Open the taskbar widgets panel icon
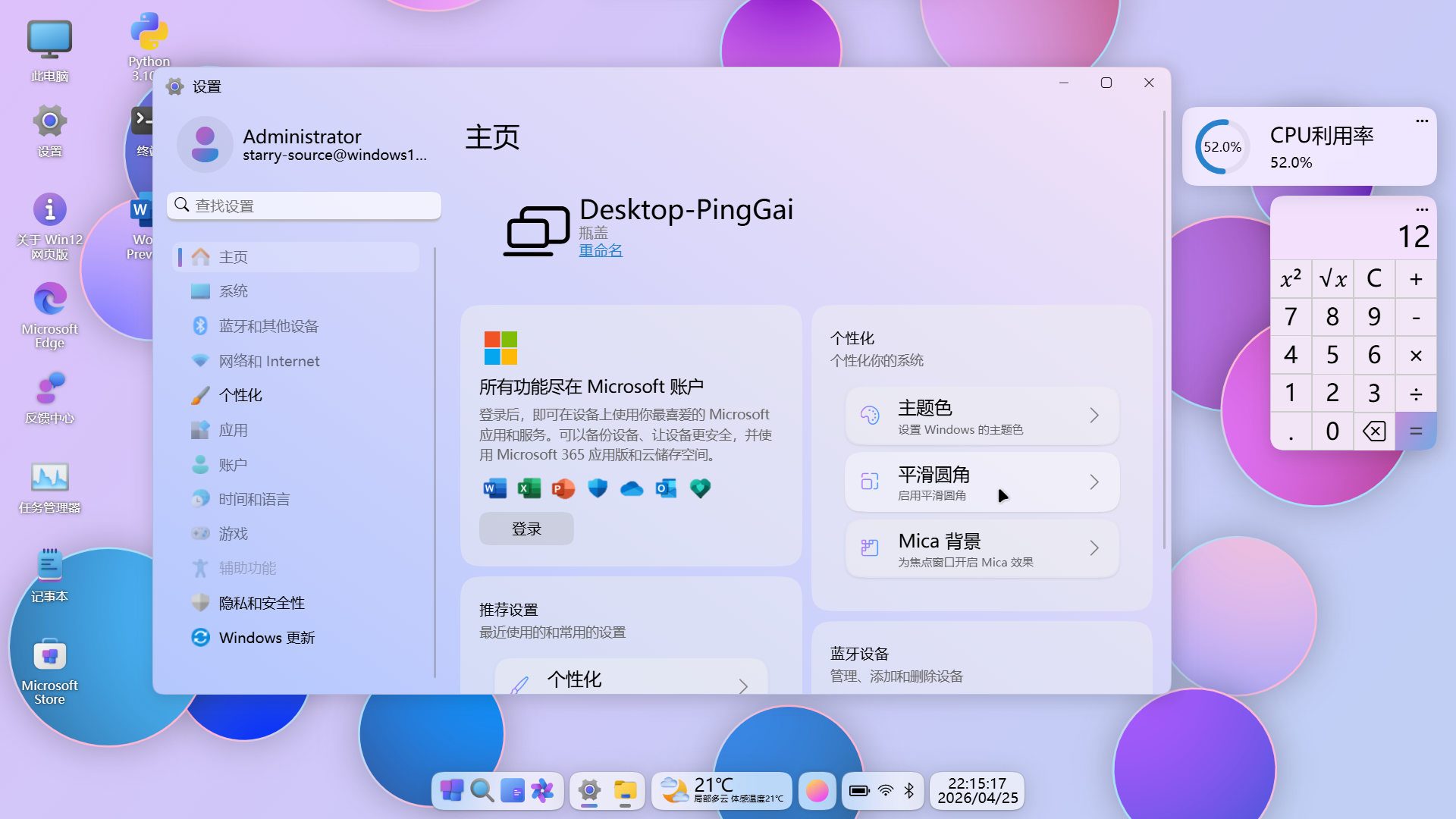This screenshot has width=1456, height=819. [513, 791]
